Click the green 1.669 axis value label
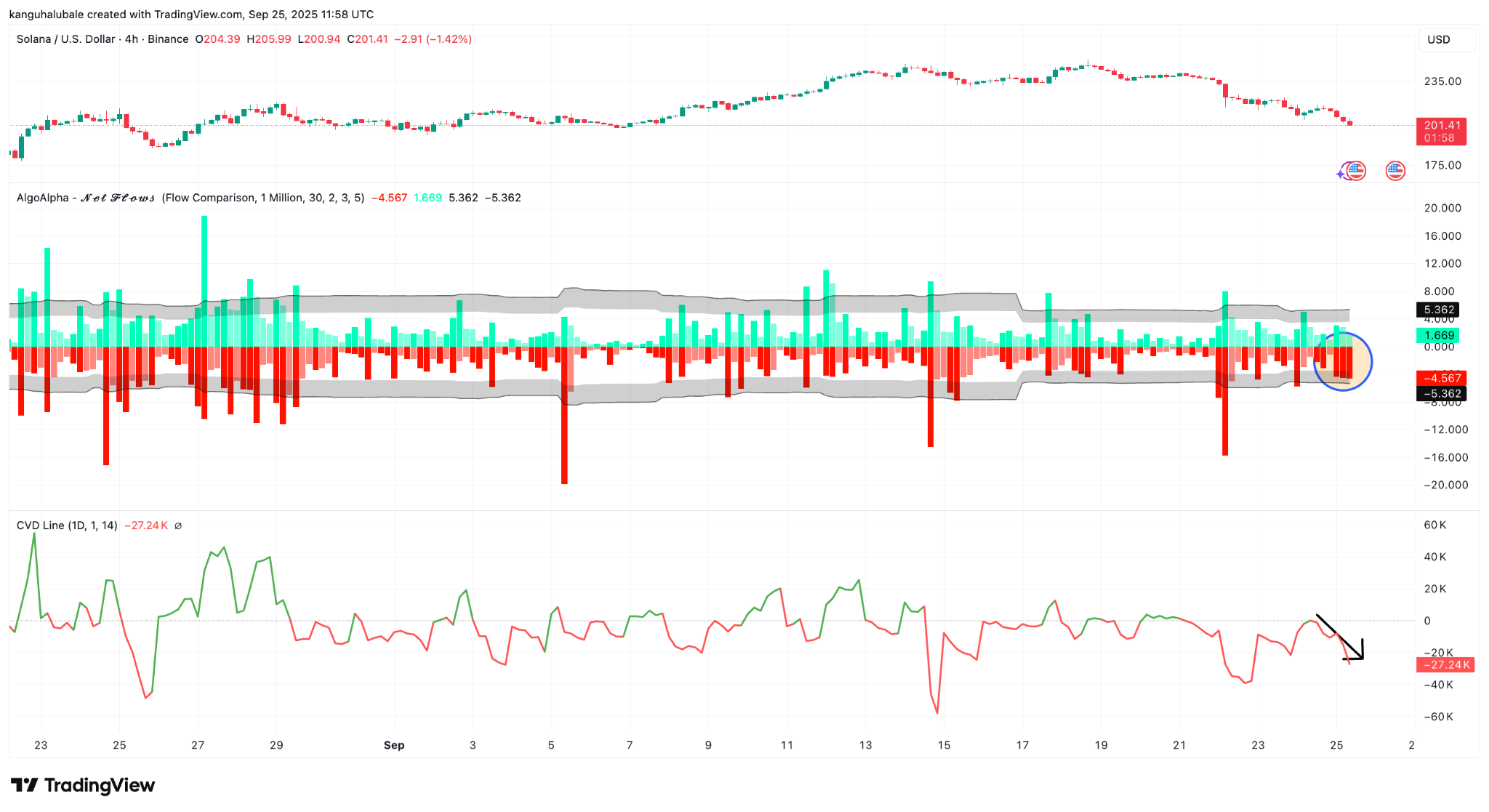This screenshot has width=1489, height=812. 1438,335
